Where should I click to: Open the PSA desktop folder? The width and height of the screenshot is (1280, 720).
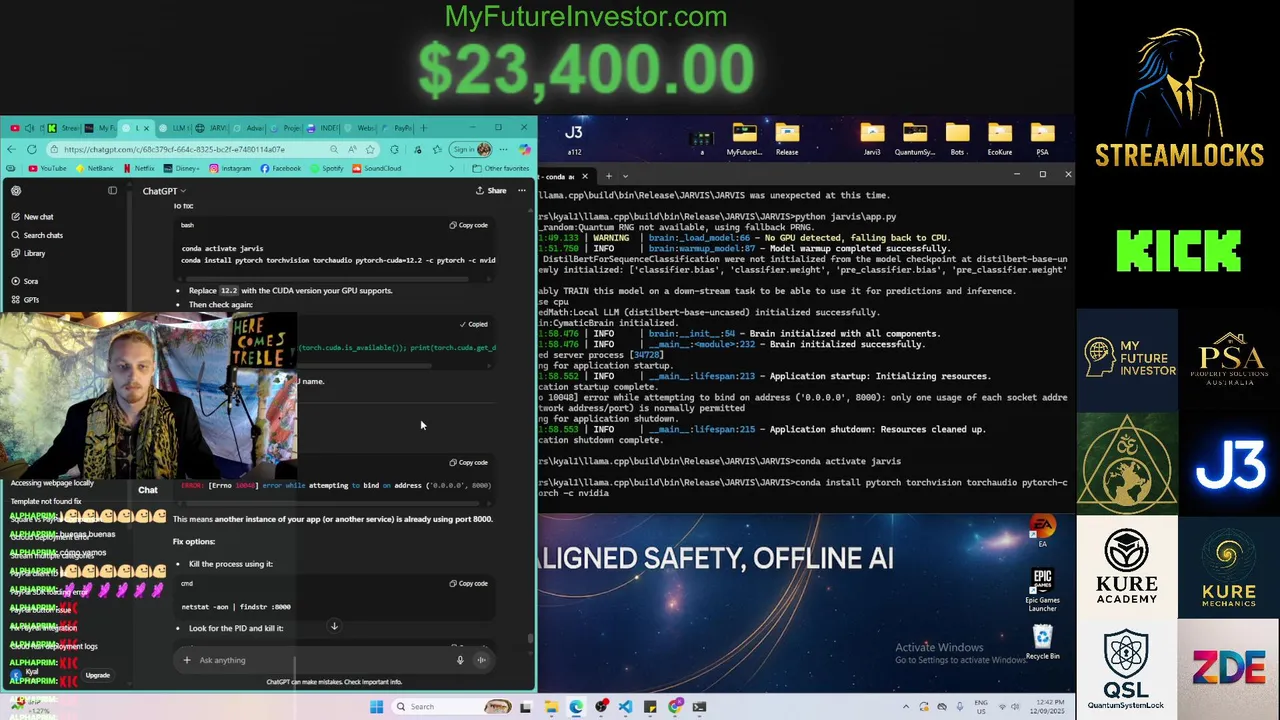tap(1042, 139)
